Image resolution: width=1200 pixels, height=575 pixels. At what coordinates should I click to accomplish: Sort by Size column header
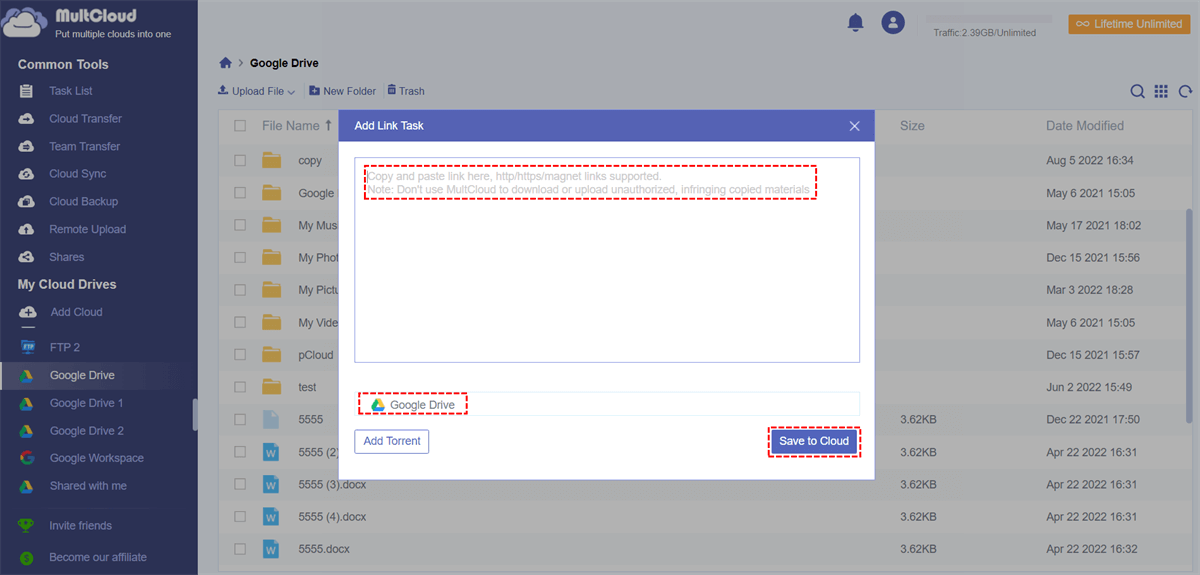[912, 126]
